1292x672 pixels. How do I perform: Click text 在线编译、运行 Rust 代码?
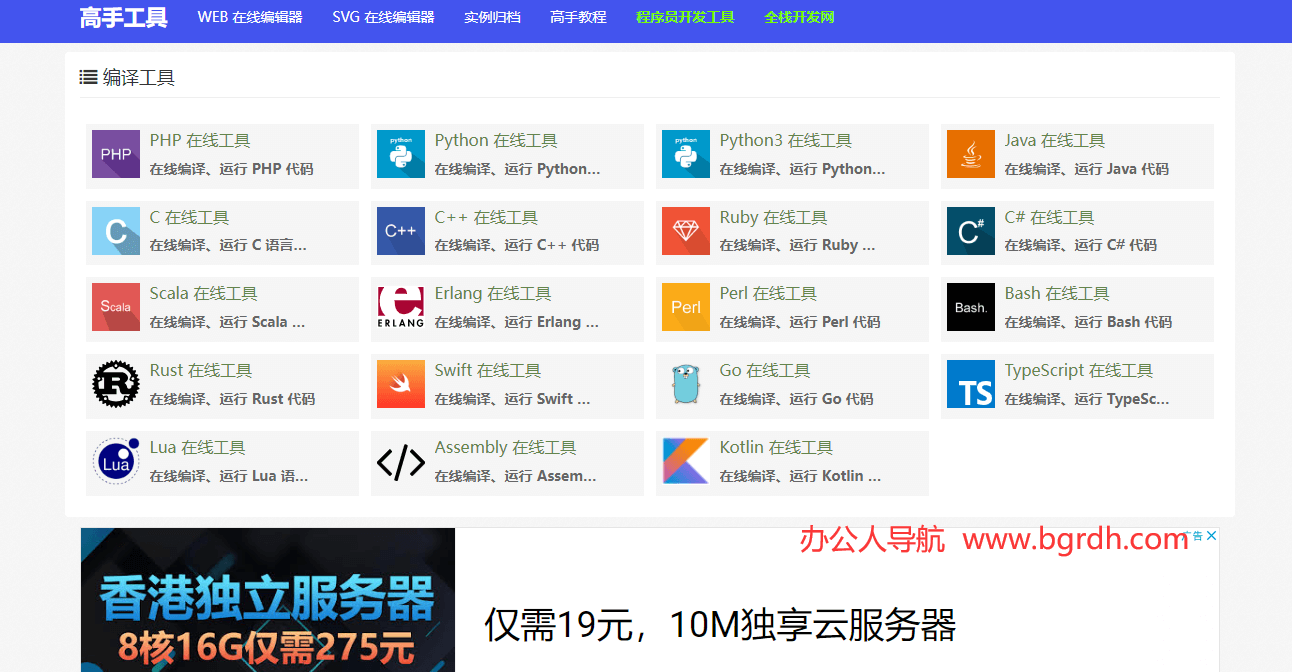(233, 399)
